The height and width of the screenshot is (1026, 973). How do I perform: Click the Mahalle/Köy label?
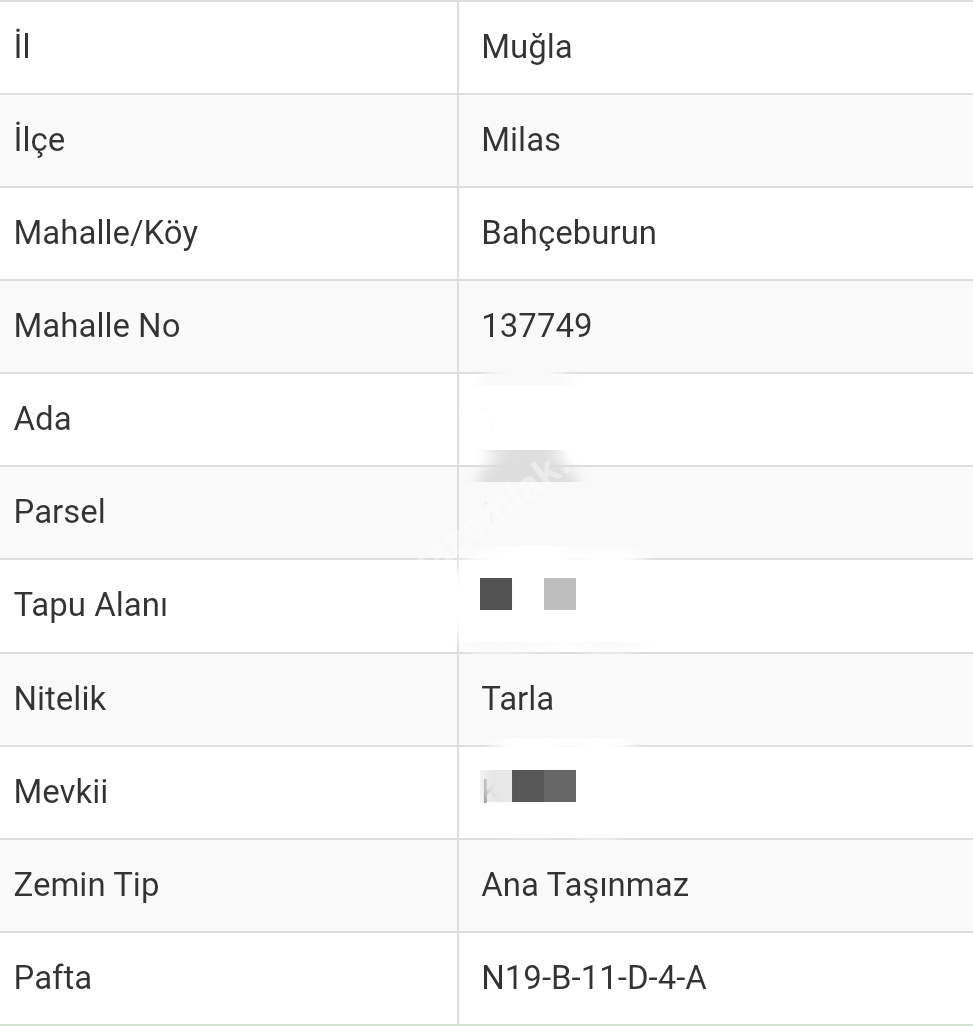(x=106, y=233)
